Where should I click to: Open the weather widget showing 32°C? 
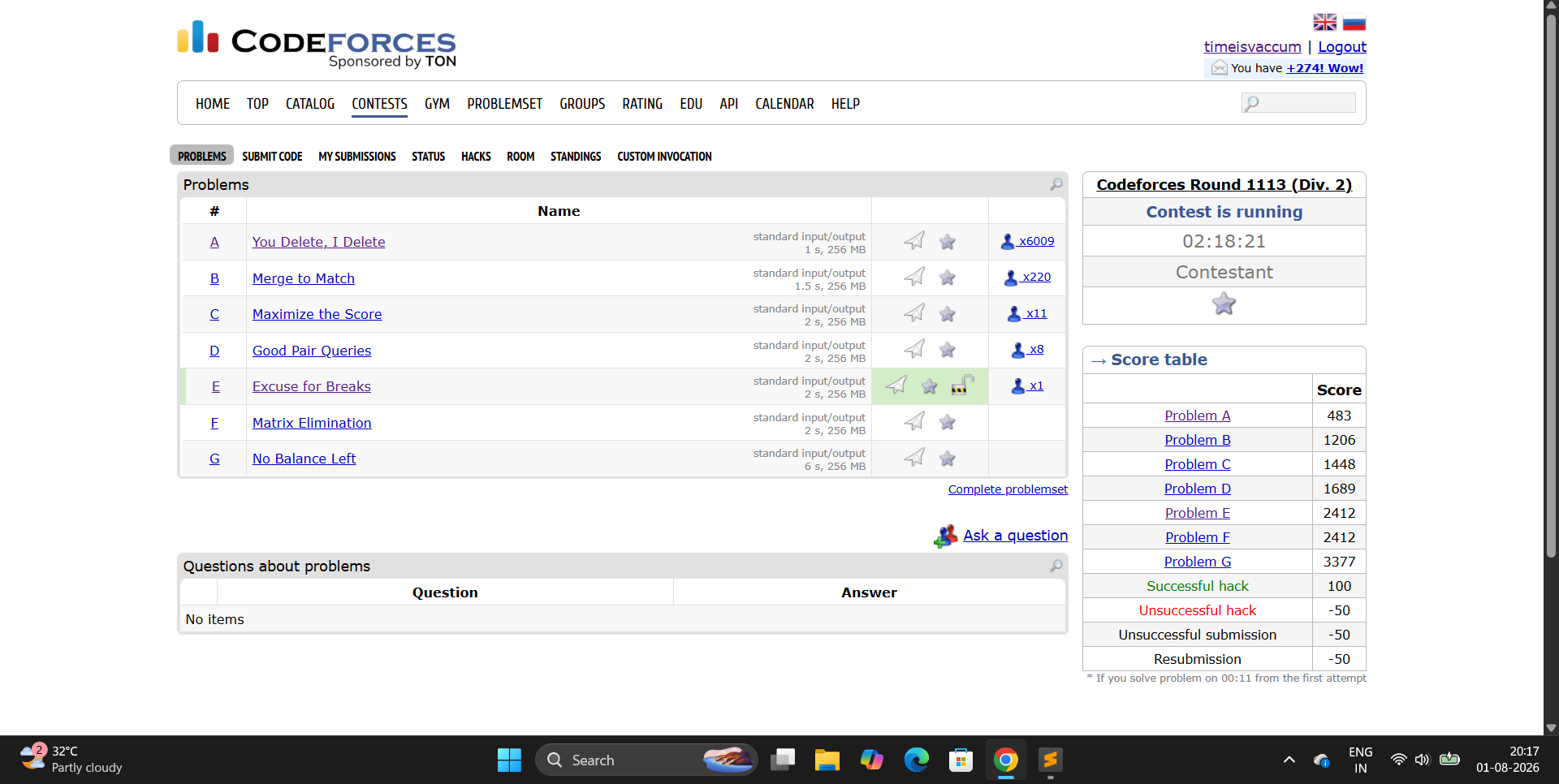click(71, 760)
